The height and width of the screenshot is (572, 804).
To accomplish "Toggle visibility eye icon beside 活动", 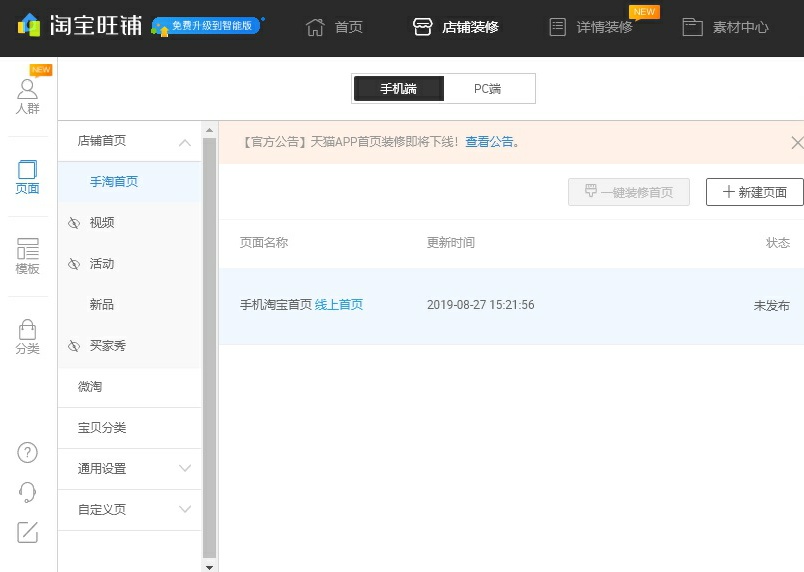I will 74,264.
